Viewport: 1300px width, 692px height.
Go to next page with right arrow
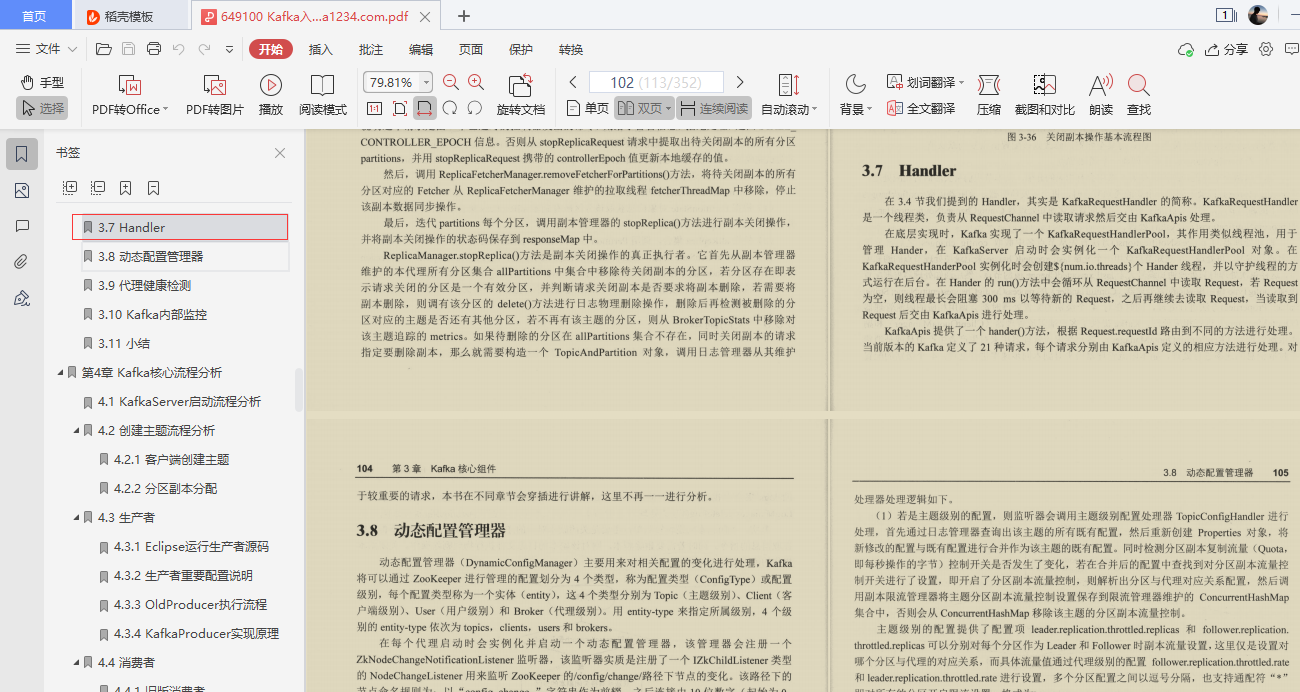[x=740, y=81]
